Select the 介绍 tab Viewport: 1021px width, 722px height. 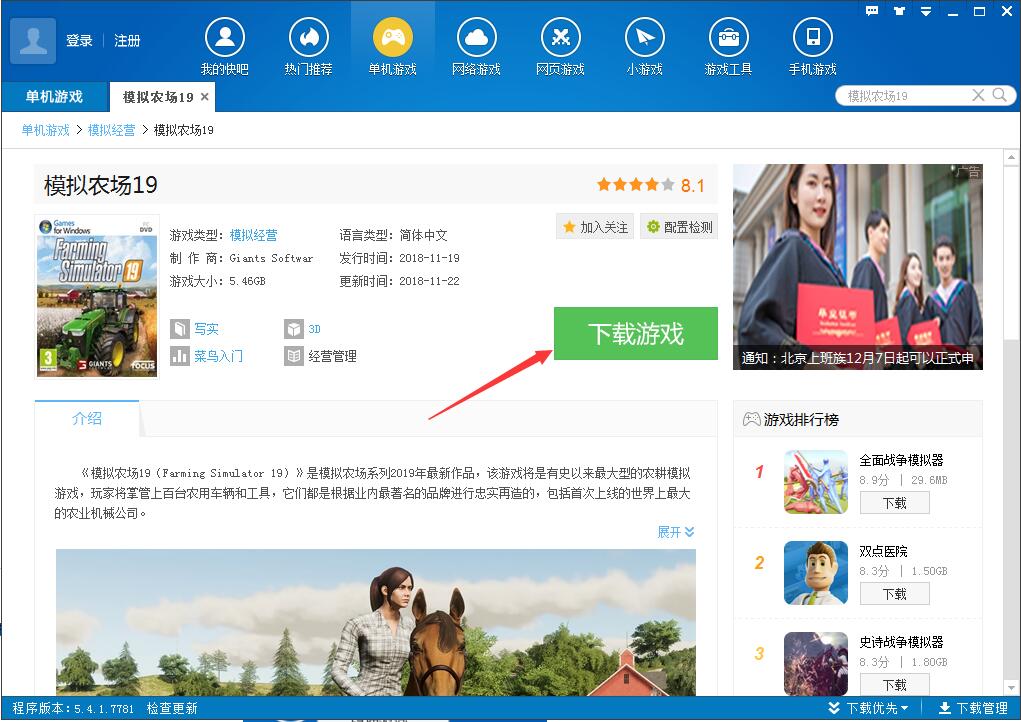(x=88, y=419)
